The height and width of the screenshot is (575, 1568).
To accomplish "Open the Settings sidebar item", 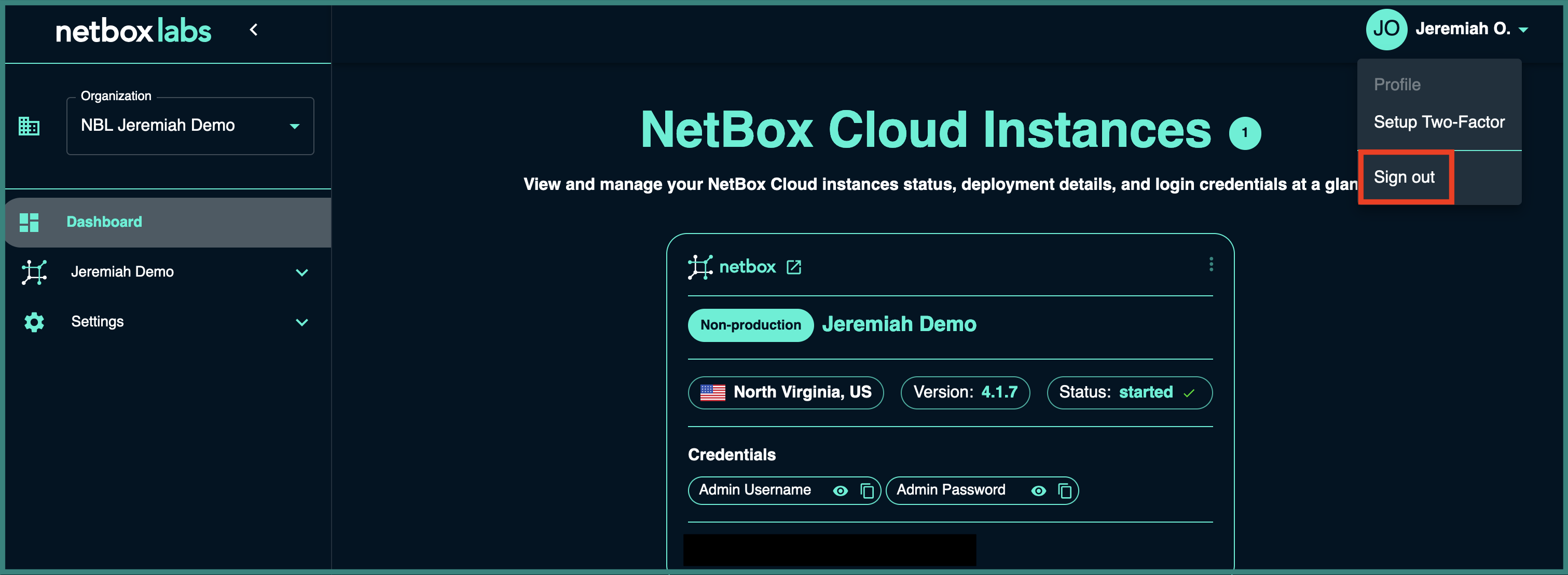I will (168, 322).
